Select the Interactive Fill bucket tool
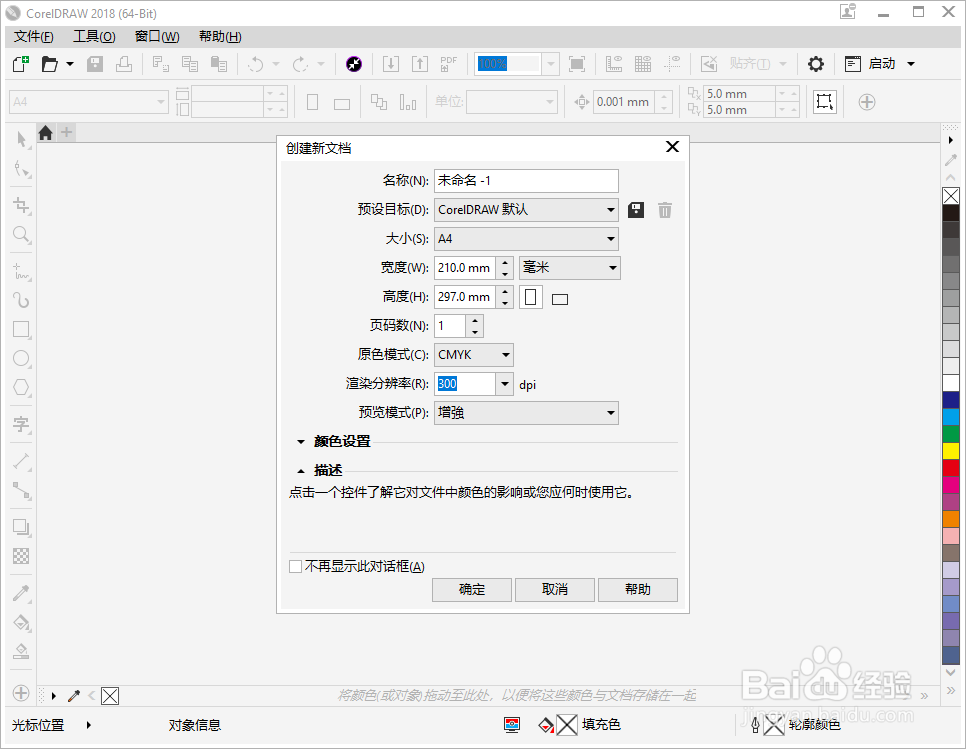 (x=22, y=622)
